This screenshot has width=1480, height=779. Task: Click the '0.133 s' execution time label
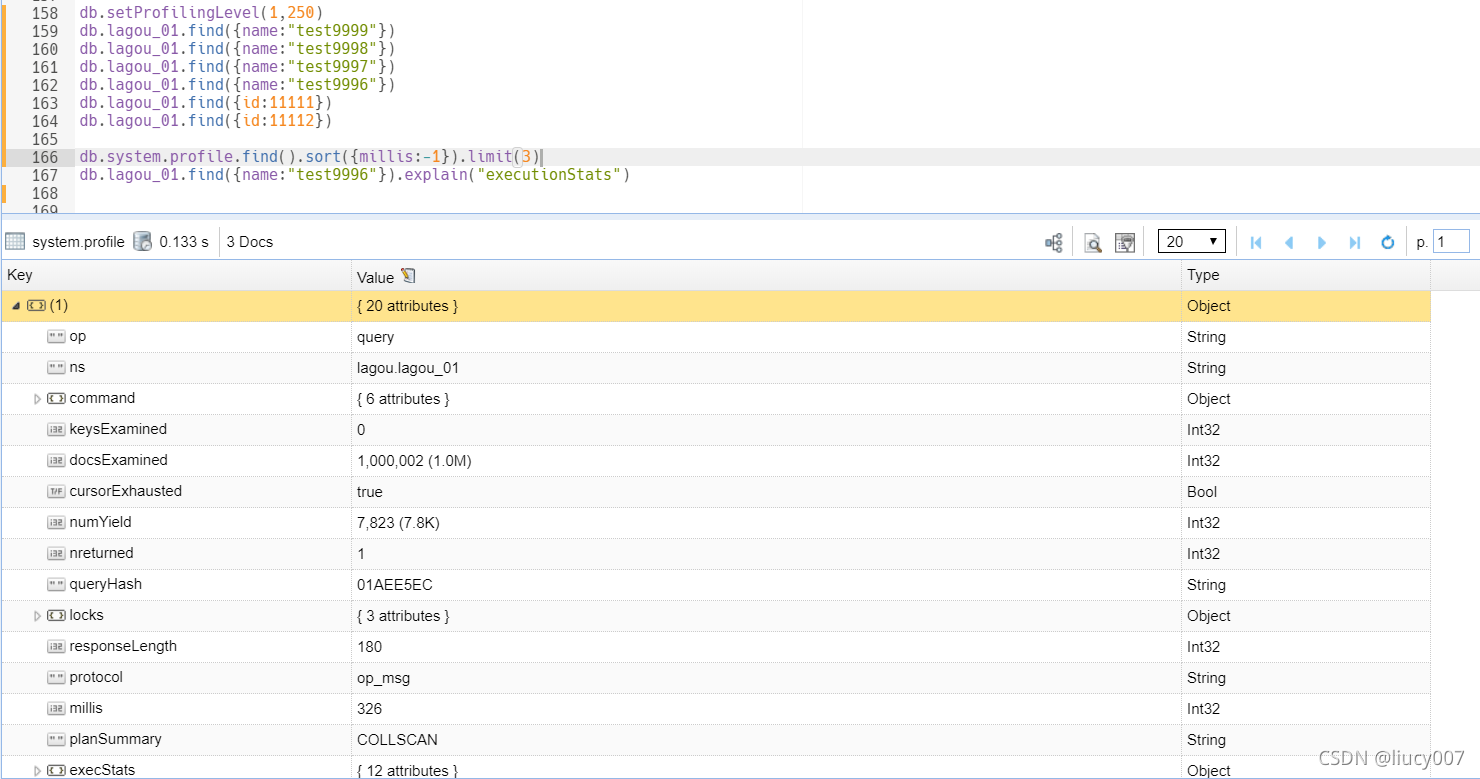tap(184, 242)
